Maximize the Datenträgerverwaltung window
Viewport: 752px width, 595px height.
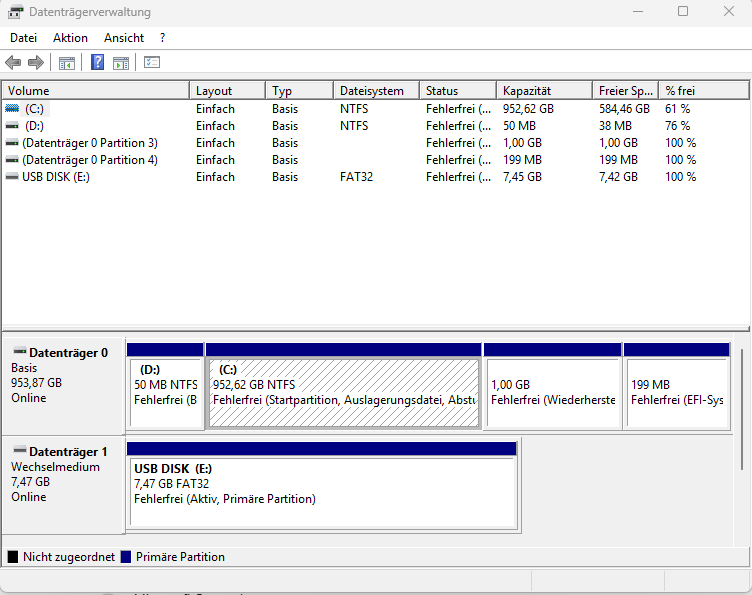[683, 12]
